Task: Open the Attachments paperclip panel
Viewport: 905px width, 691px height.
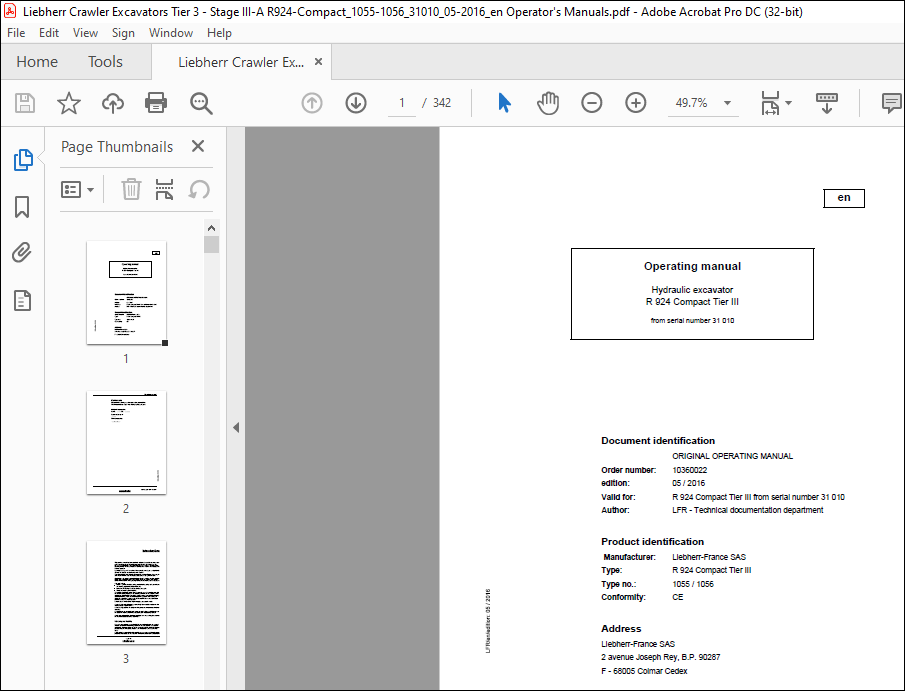Action: click(22, 253)
